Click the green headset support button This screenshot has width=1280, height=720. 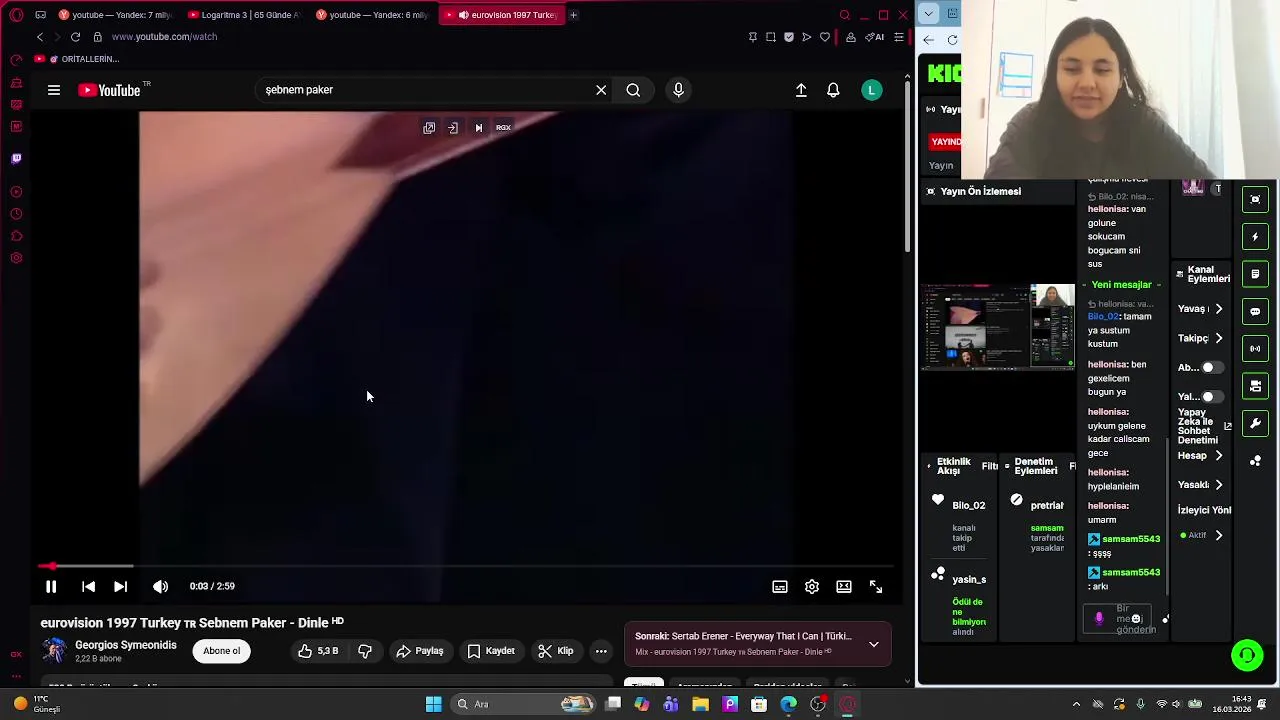click(1247, 656)
